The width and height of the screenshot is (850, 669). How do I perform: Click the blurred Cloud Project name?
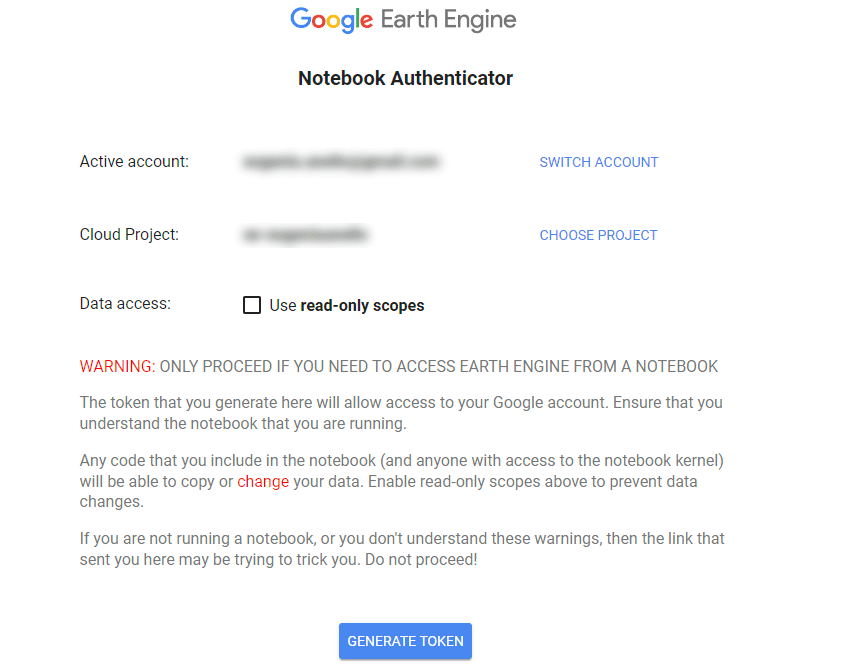point(305,235)
